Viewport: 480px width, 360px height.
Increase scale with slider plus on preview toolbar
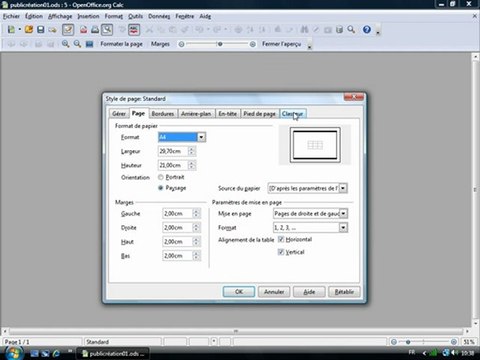click(253, 44)
